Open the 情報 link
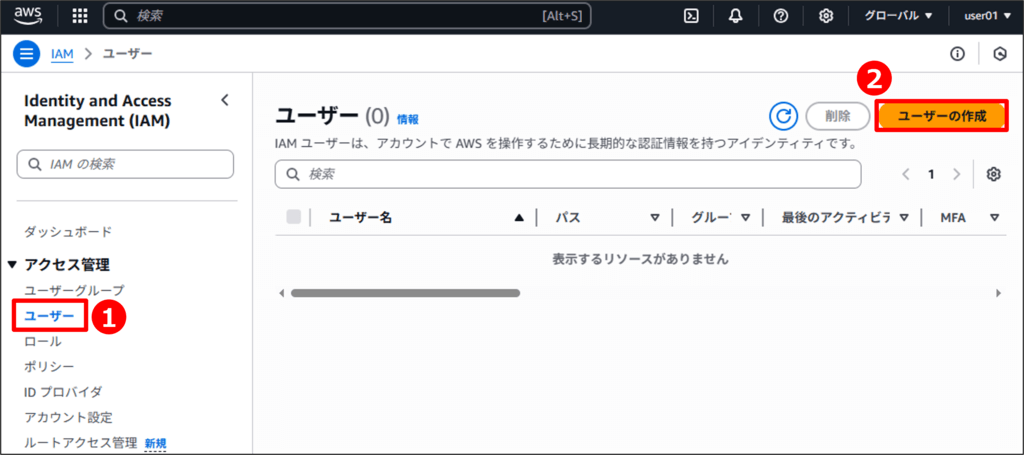The width and height of the screenshot is (1024, 455). pos(408,119)
